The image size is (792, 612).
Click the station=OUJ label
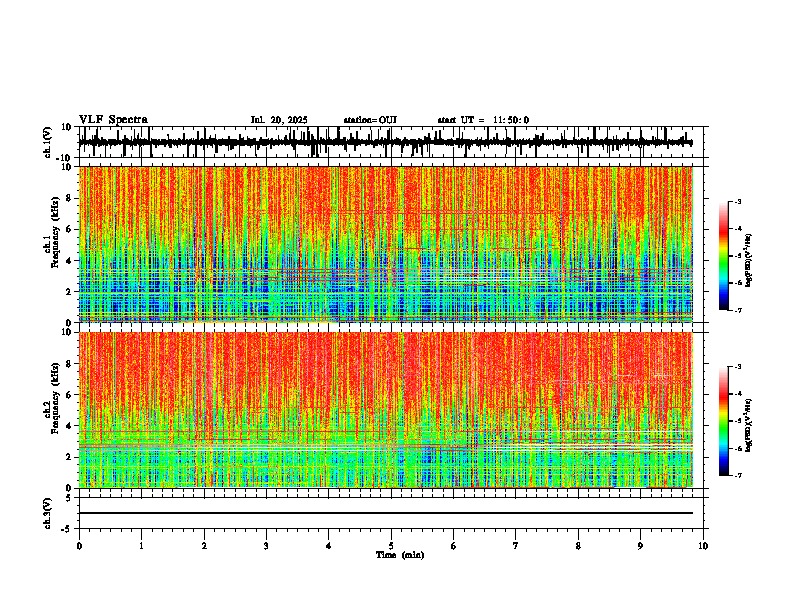click(370, 120)
